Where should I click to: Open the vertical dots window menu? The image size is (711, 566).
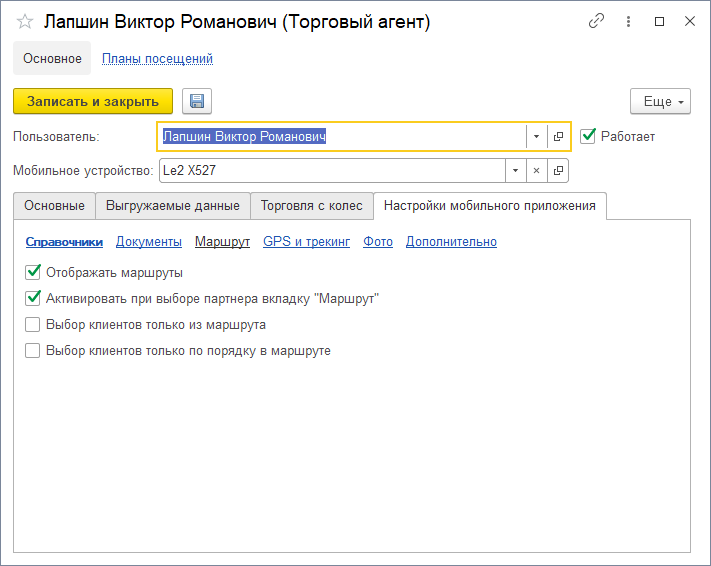point(628,21)
